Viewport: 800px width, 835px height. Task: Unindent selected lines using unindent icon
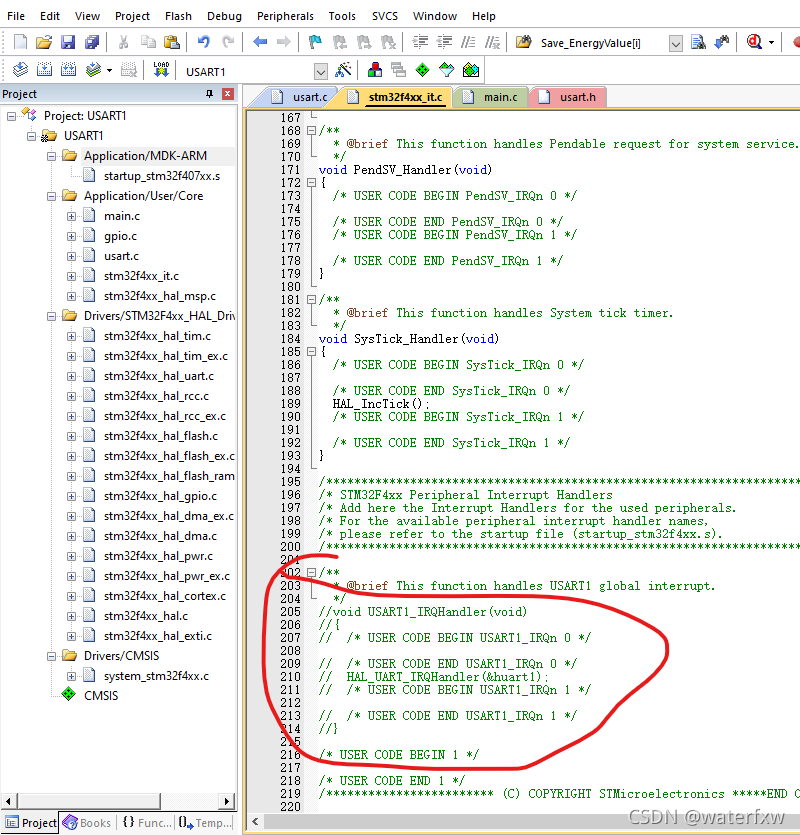[x=444, y=42]
